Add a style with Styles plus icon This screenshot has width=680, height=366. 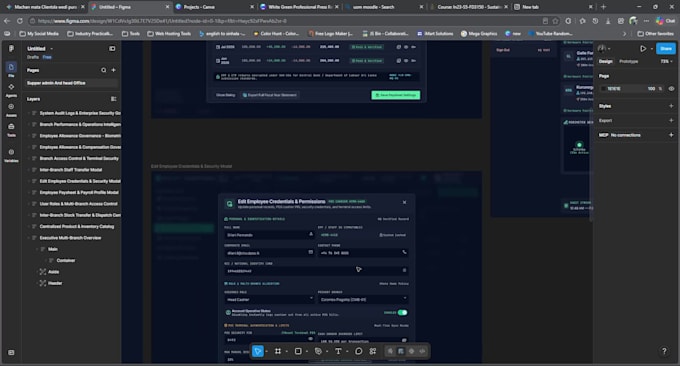pos(671,106)
